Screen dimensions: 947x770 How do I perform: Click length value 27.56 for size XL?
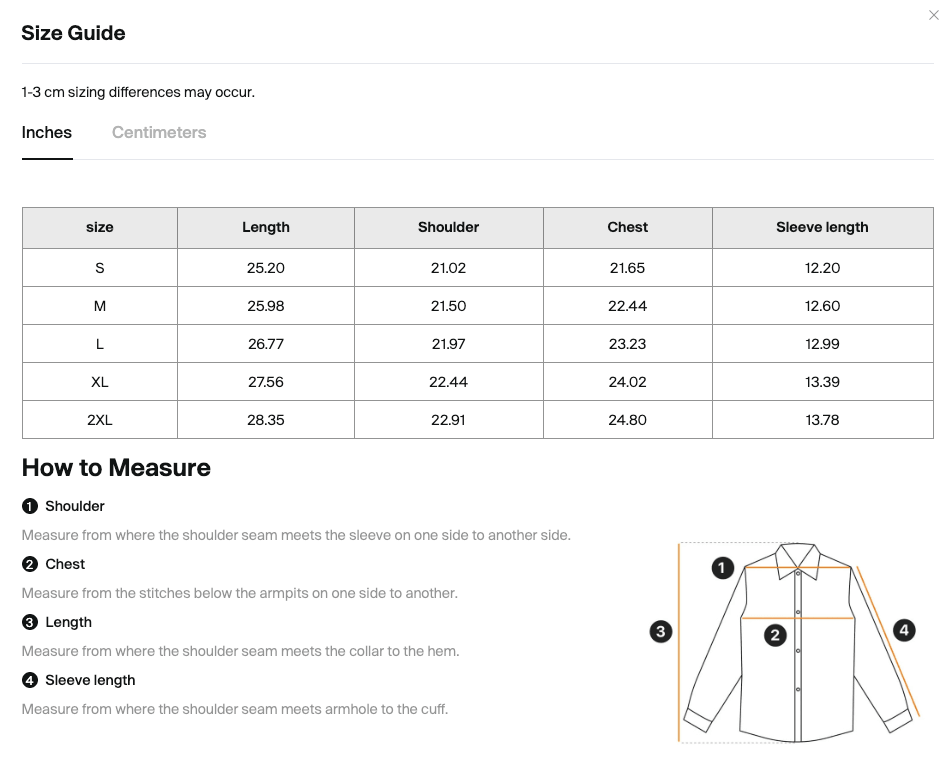[266, 382]
